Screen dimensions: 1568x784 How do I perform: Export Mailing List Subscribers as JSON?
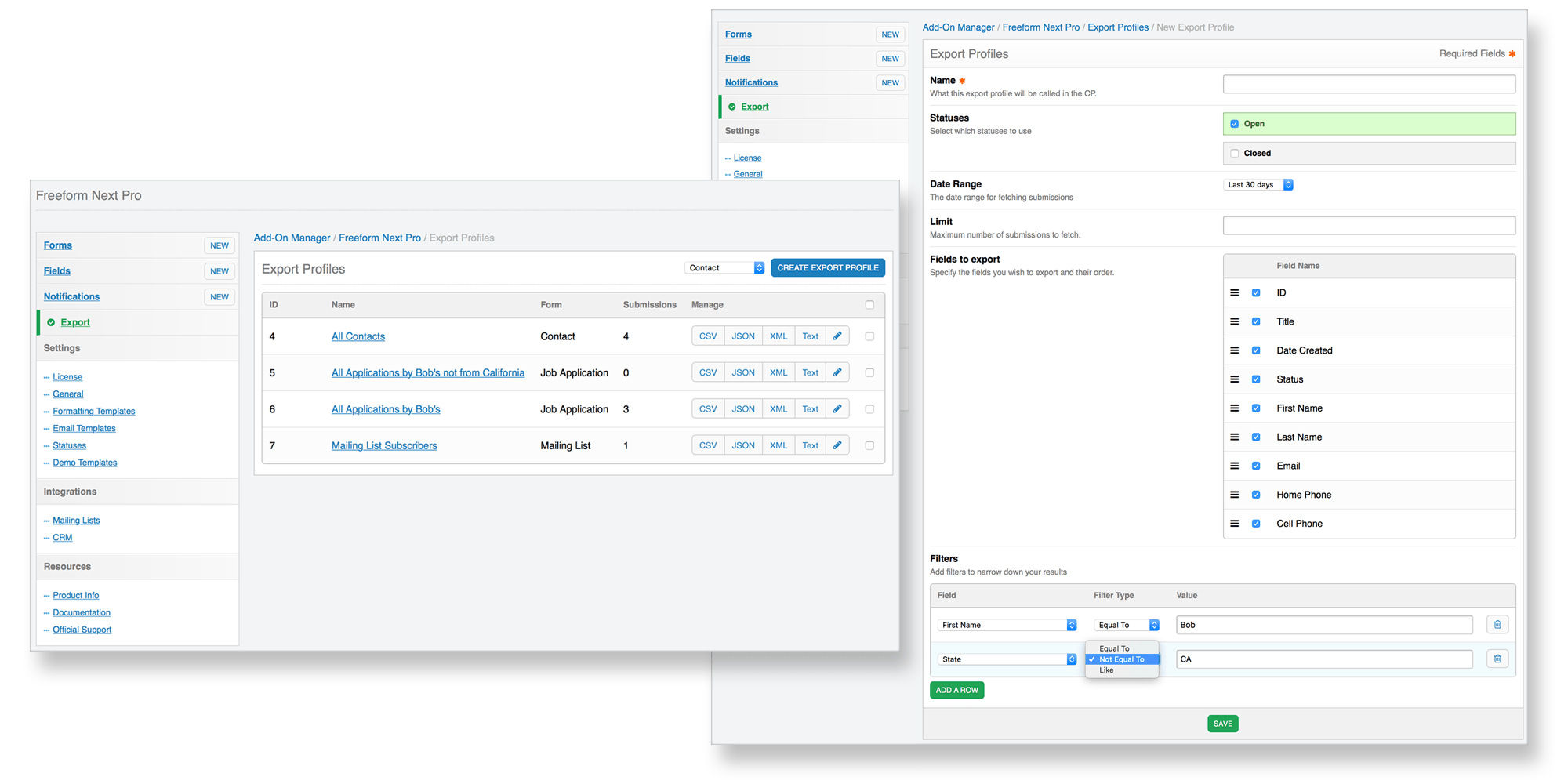tap(743, 445)
